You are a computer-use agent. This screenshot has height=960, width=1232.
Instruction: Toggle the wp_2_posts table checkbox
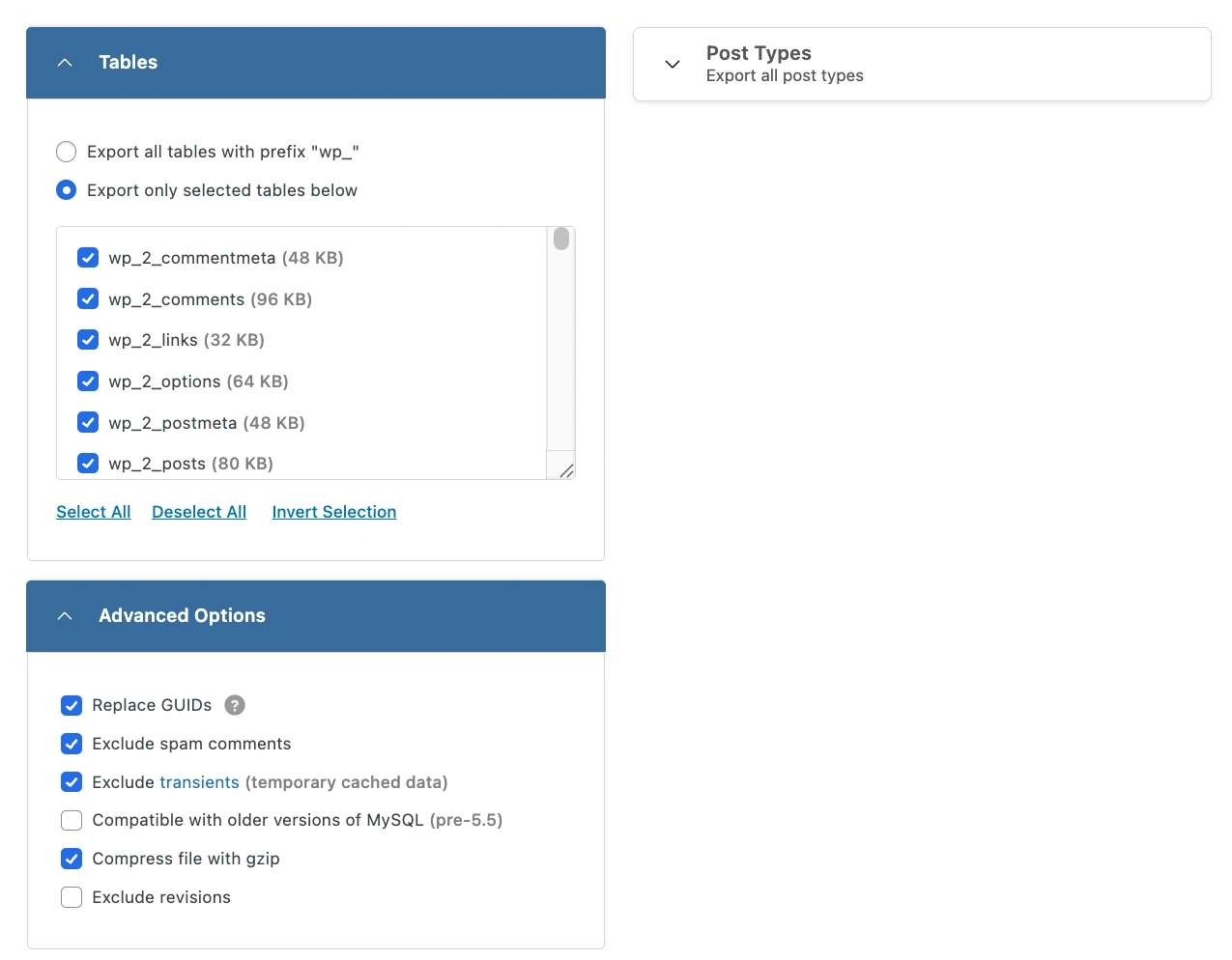88,464
